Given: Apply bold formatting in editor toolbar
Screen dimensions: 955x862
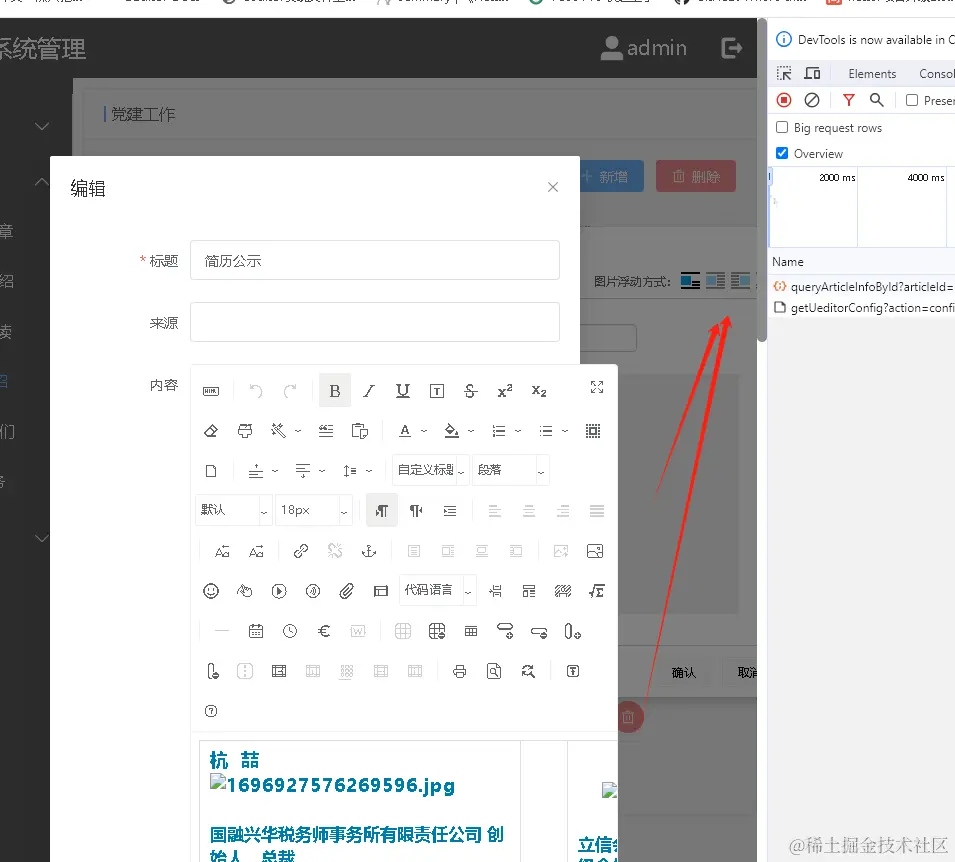Looking at the screenshot, I should tap(335, 391).
